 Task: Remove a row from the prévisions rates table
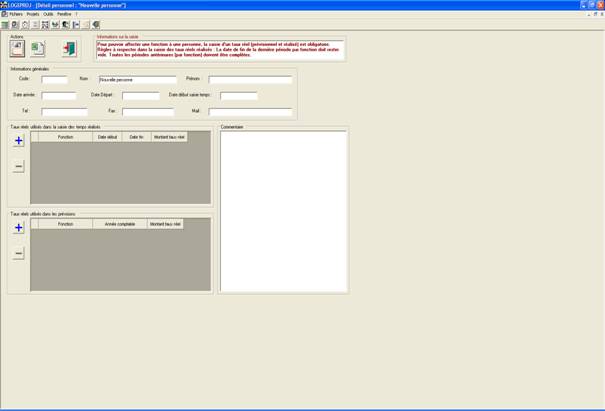pyautogui.click(x=18, y=254)
